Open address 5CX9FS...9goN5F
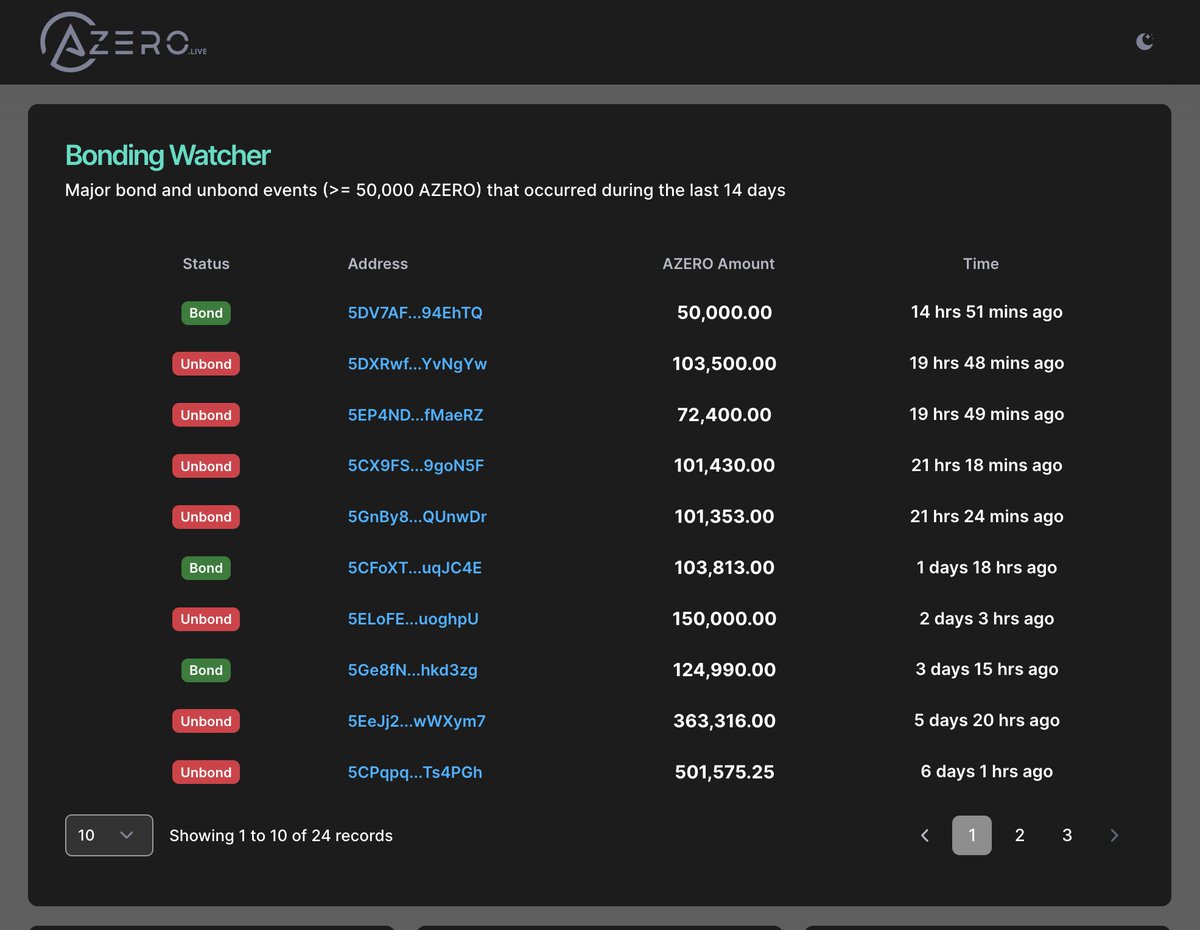The height and width of the screenshot is (930, 1200). (x=416, y=466)
